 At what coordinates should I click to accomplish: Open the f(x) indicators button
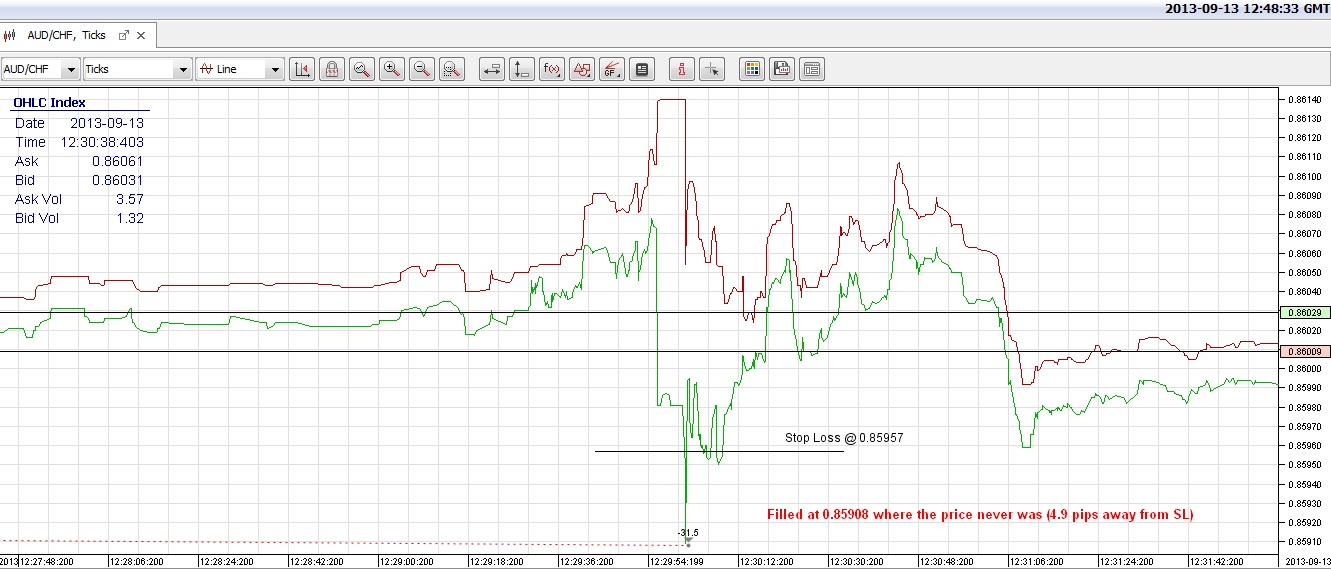pos(552,69)
